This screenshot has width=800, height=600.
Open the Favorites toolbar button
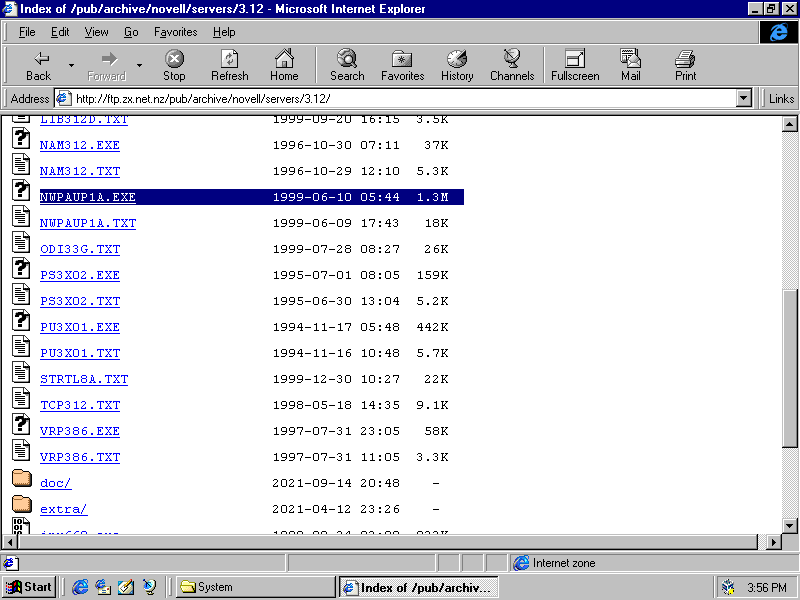click(403, 65)
